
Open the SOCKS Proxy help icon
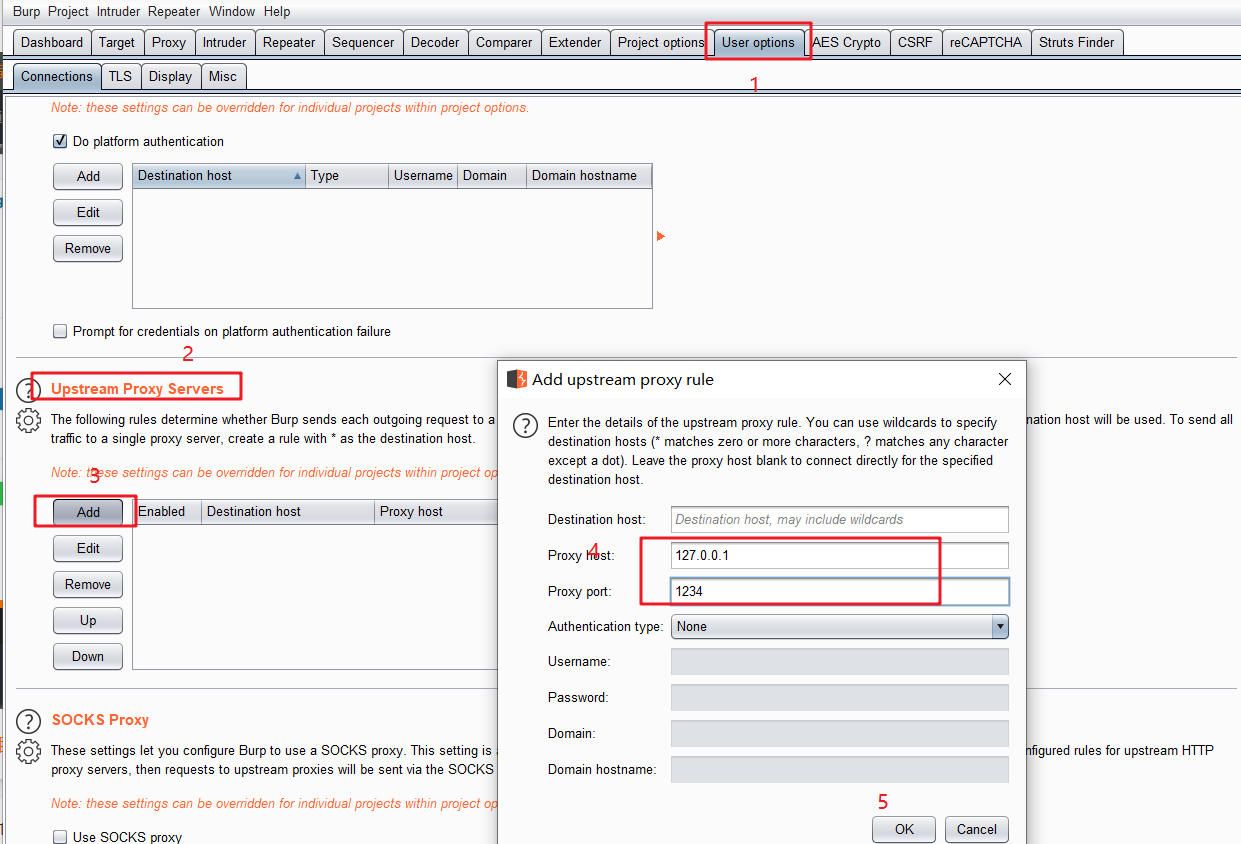point(28,720)
